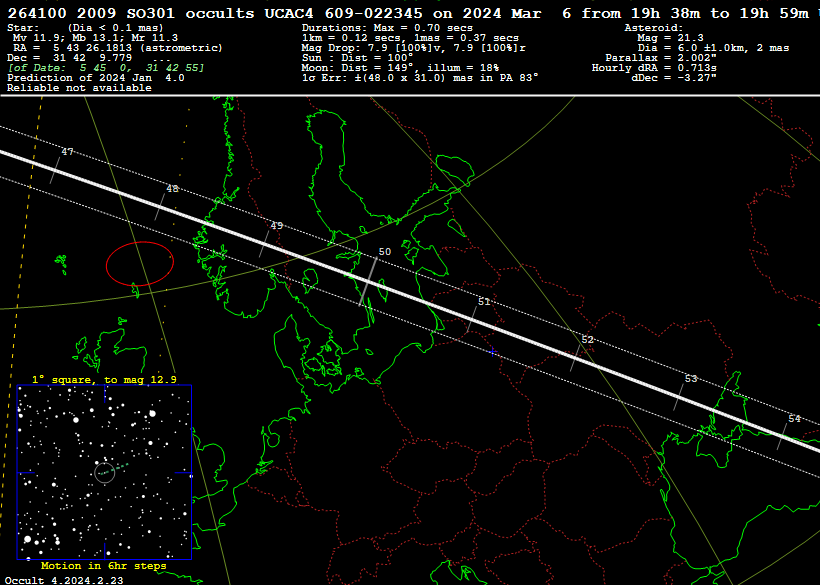
Task: Select '1km = 0.12 secs, 1mas = 0.37 secs'
Action: 411,38
